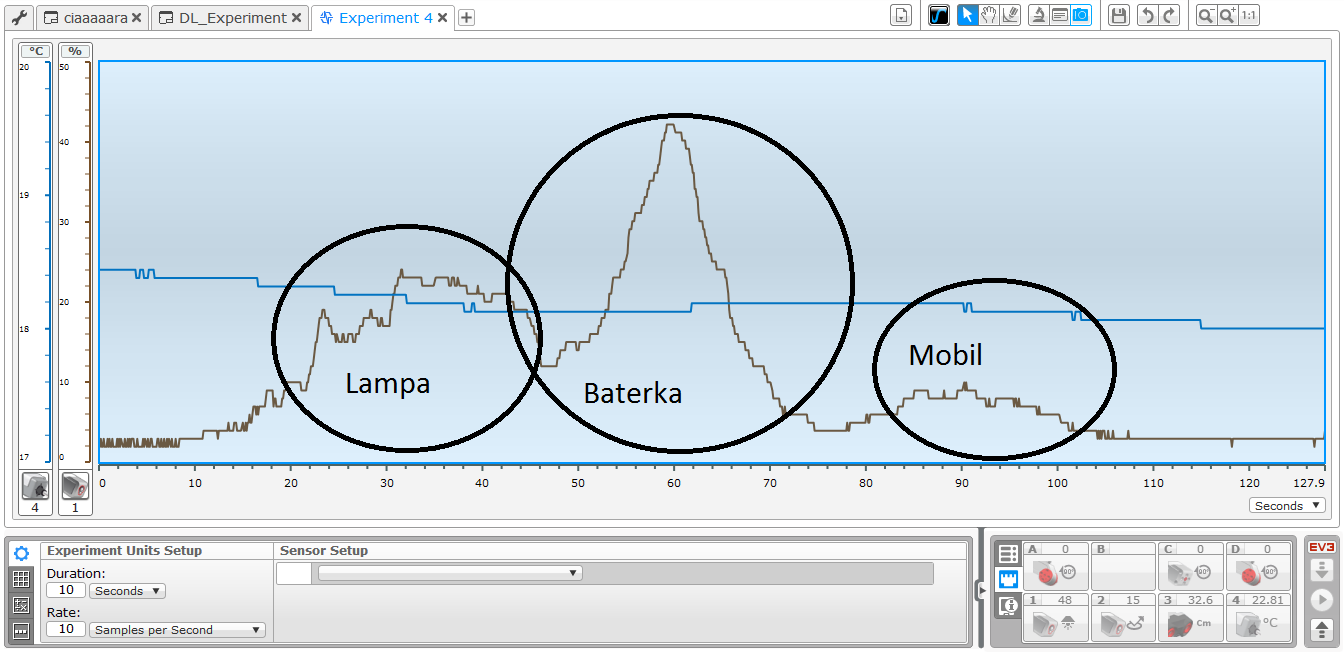The image size is (1344, 652).
Task: Open the Seconds x-axis unit dropdown
Action: 1287,506
